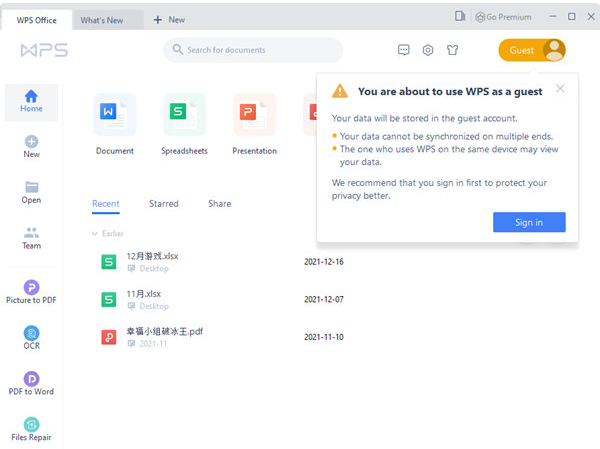Create a new Presentation

[x=254, y=124]
